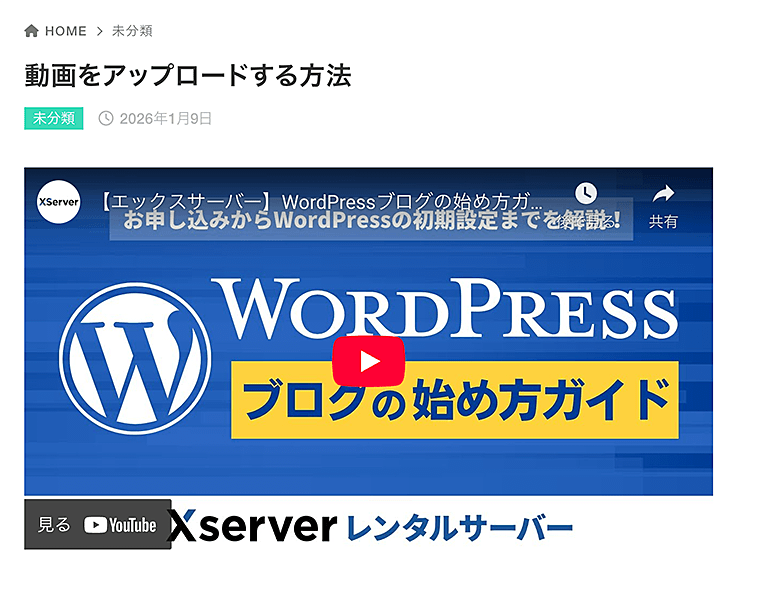The image size is (760, 590).
Task: Click the clock icon beside the date
Action: [106, 118]
